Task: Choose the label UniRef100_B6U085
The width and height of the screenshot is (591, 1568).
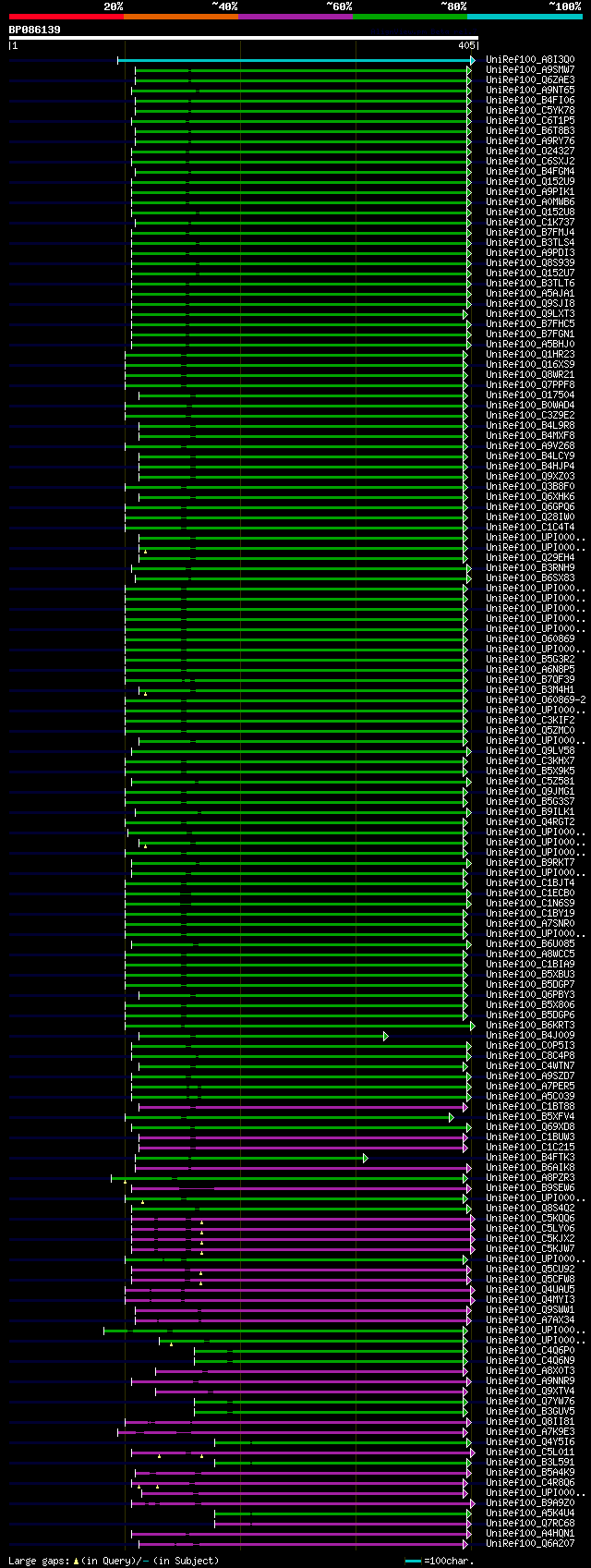Action: [x=530, y=944]
